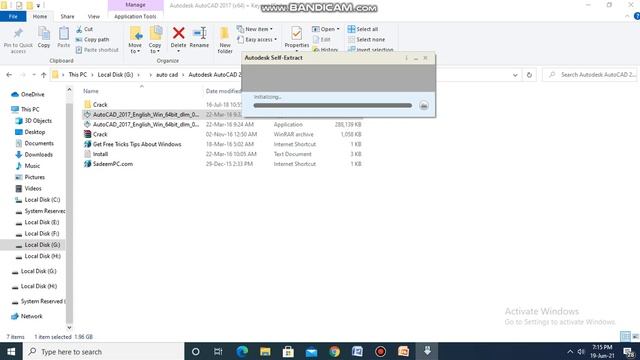
Task: Open recent locations dropdown arrow
Action: (34, 75)
